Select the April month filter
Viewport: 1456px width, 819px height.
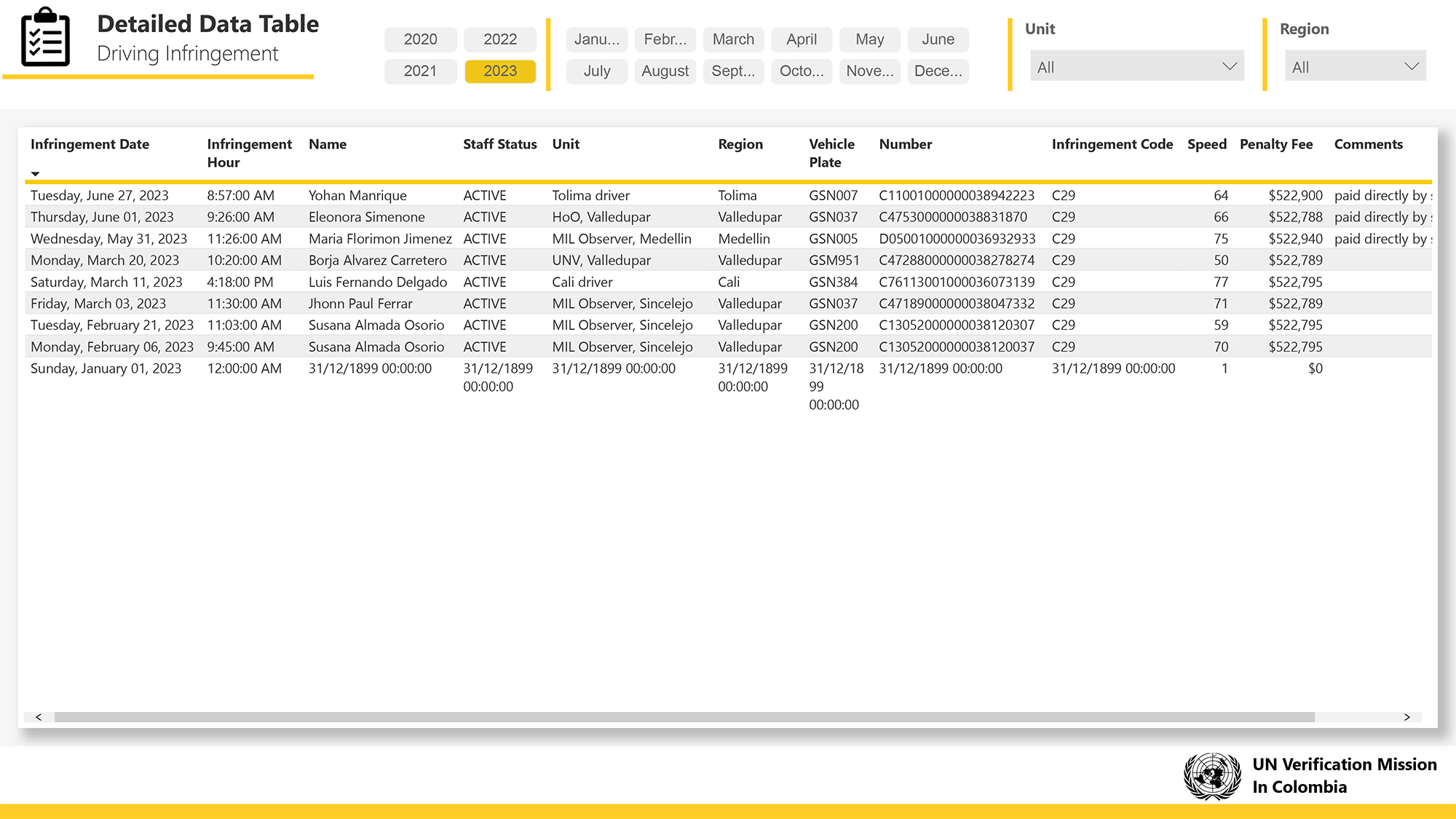click(x=802, y=39)
